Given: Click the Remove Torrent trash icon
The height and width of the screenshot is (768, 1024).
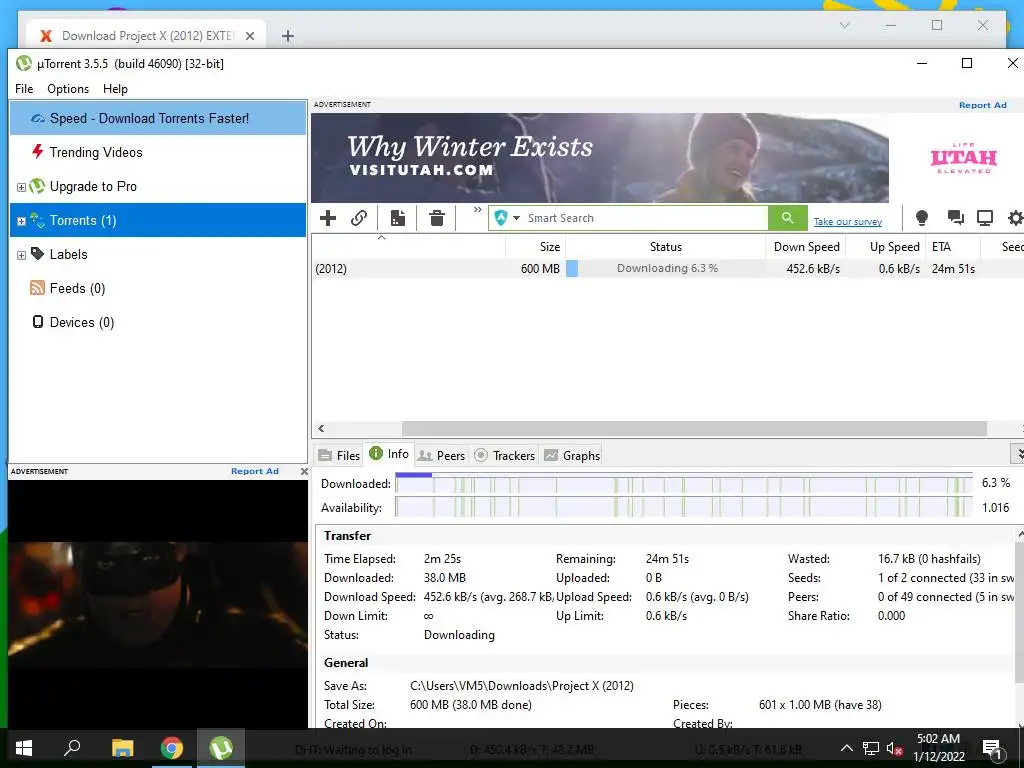Looking at the screenshot, I should click(437, 217).
